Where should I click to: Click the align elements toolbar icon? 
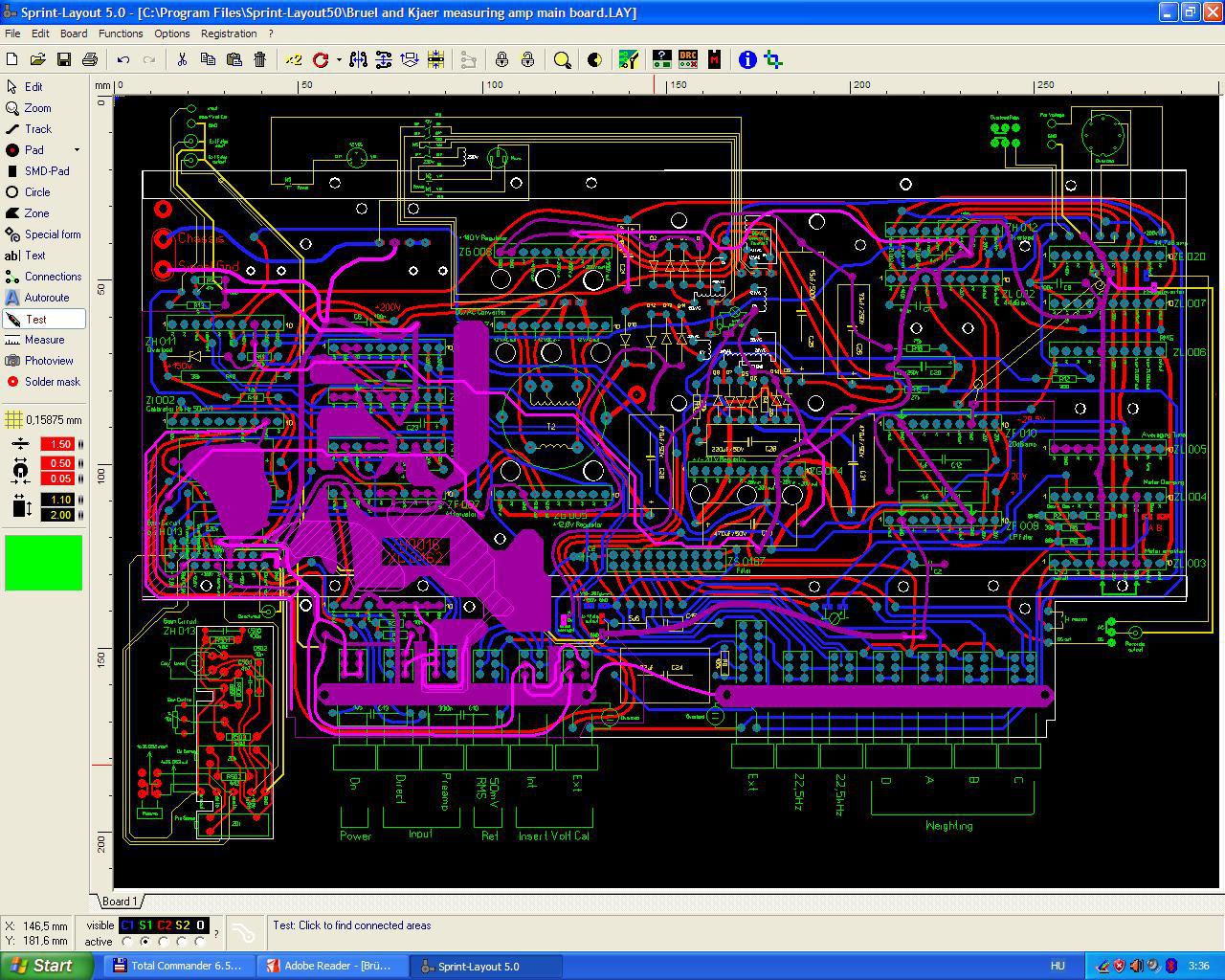pos(435,59)
